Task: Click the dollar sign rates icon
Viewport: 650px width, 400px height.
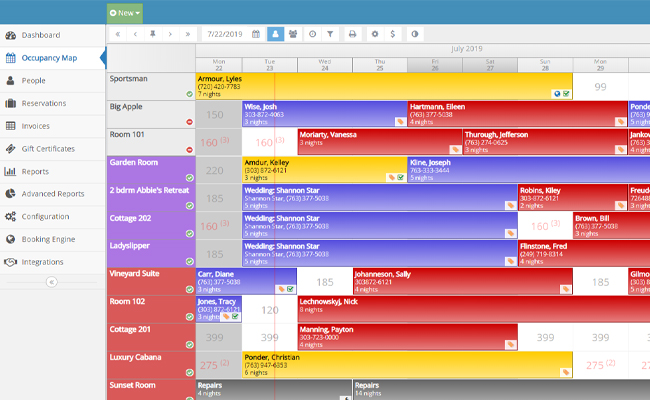Action: pos(392,34)
